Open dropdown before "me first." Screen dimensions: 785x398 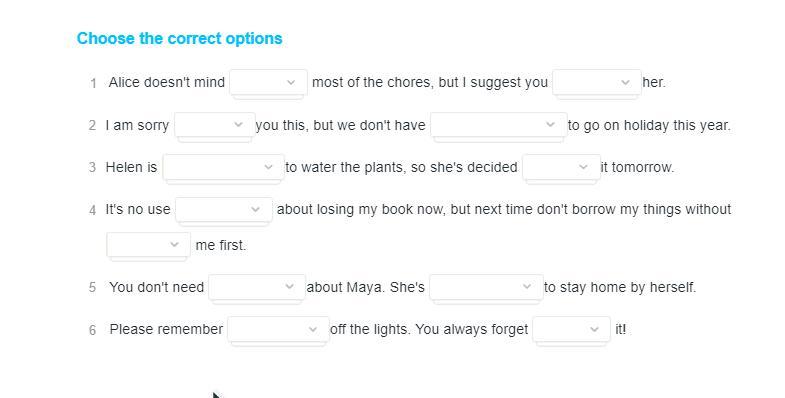pos(148,245)
